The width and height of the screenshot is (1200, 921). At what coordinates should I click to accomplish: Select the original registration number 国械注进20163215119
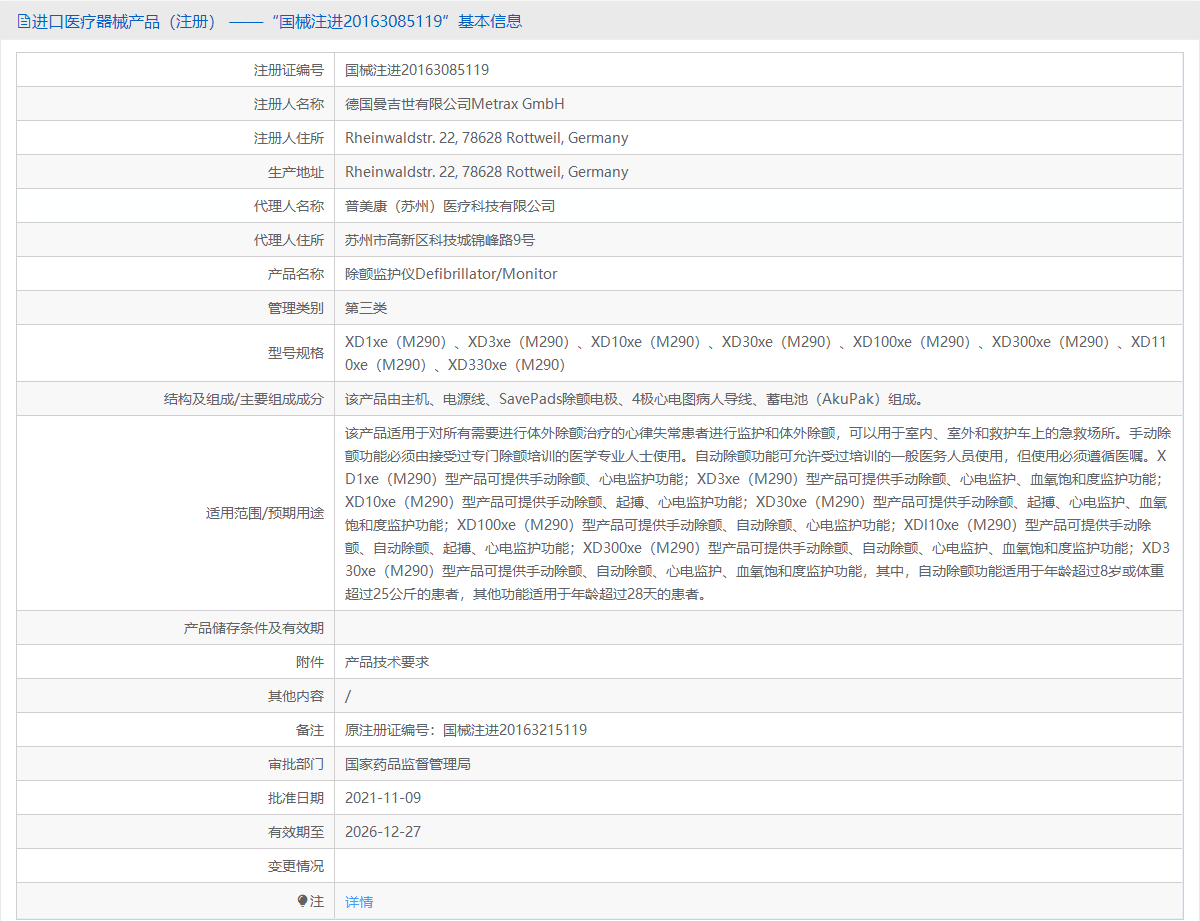515,730
